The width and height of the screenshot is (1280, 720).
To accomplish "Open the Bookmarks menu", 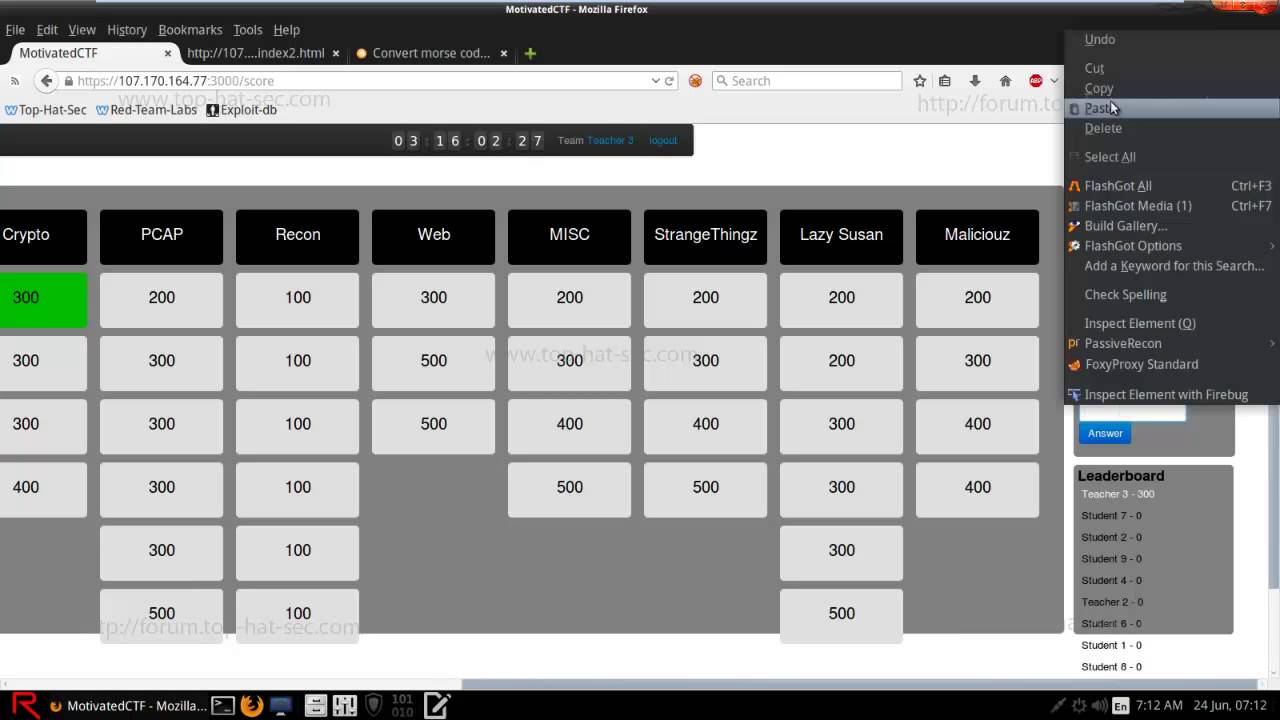I will tap(190, 30).
